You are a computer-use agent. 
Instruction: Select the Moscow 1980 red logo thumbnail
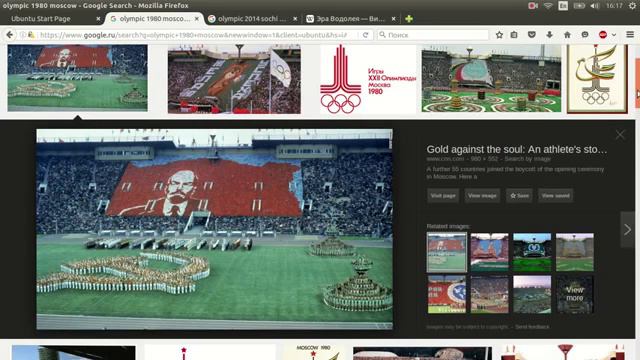point(368,79)
